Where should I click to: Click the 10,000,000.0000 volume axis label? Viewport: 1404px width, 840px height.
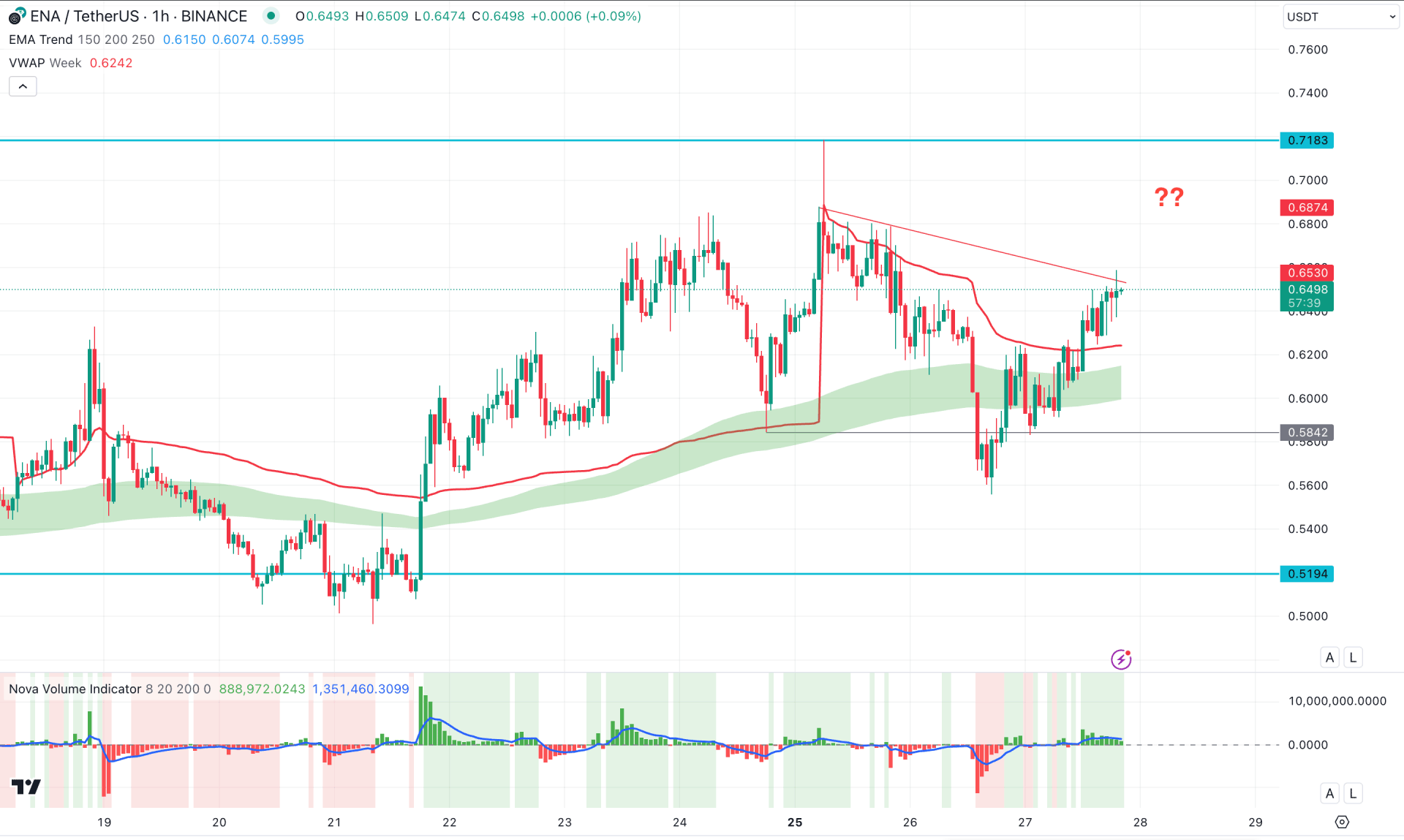tap(1337, 701)
